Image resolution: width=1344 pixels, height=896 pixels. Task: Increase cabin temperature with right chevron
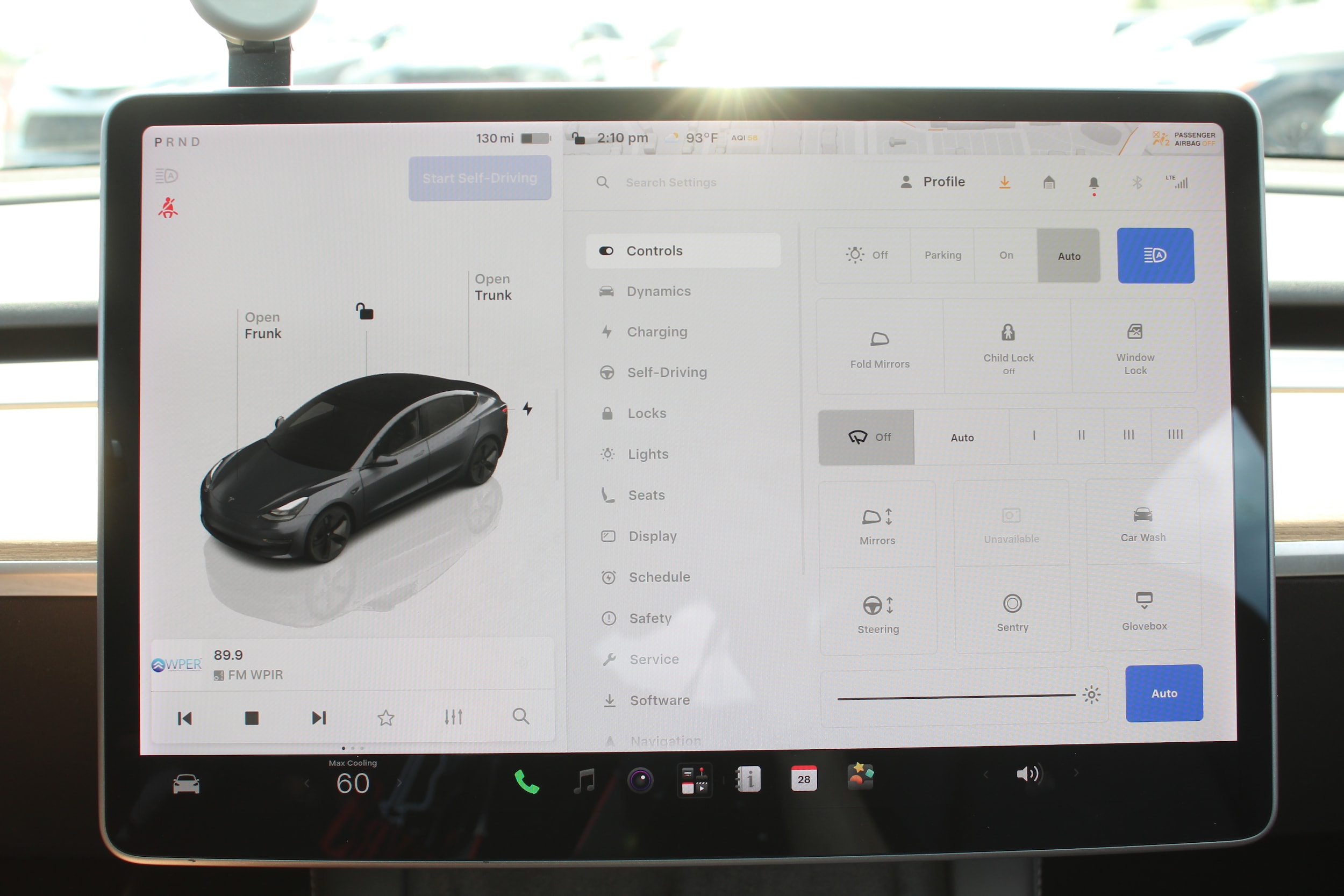coord(399,783)
